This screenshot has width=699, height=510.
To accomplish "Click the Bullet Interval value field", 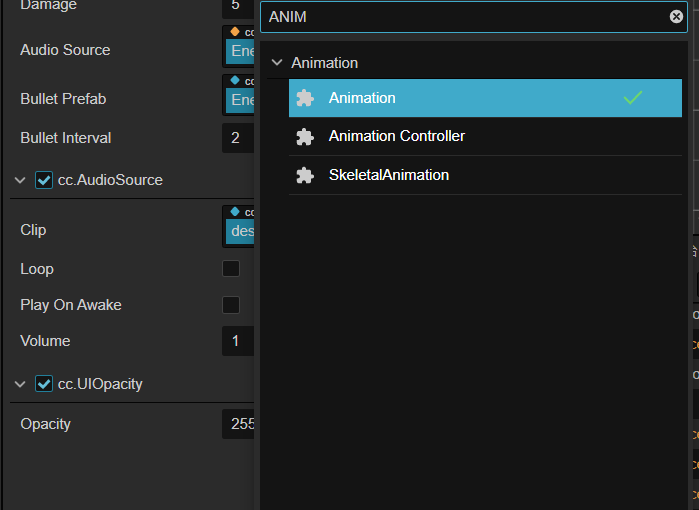I will (x=237, y=138).
